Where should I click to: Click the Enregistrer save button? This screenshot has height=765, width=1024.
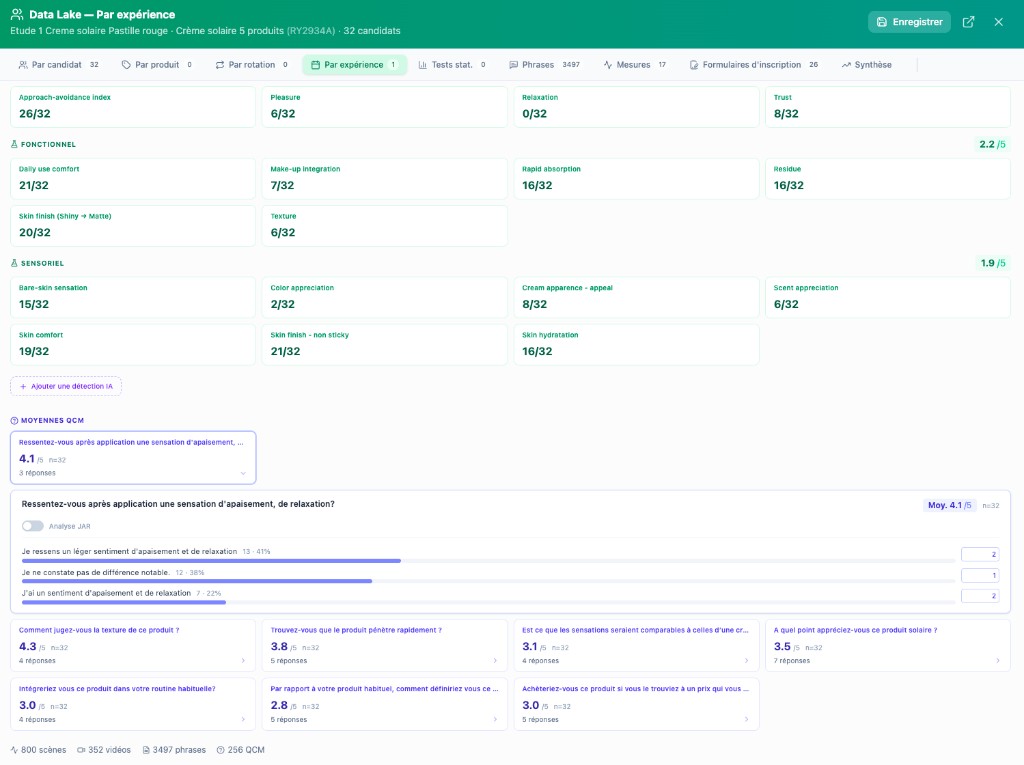point(908,22)
